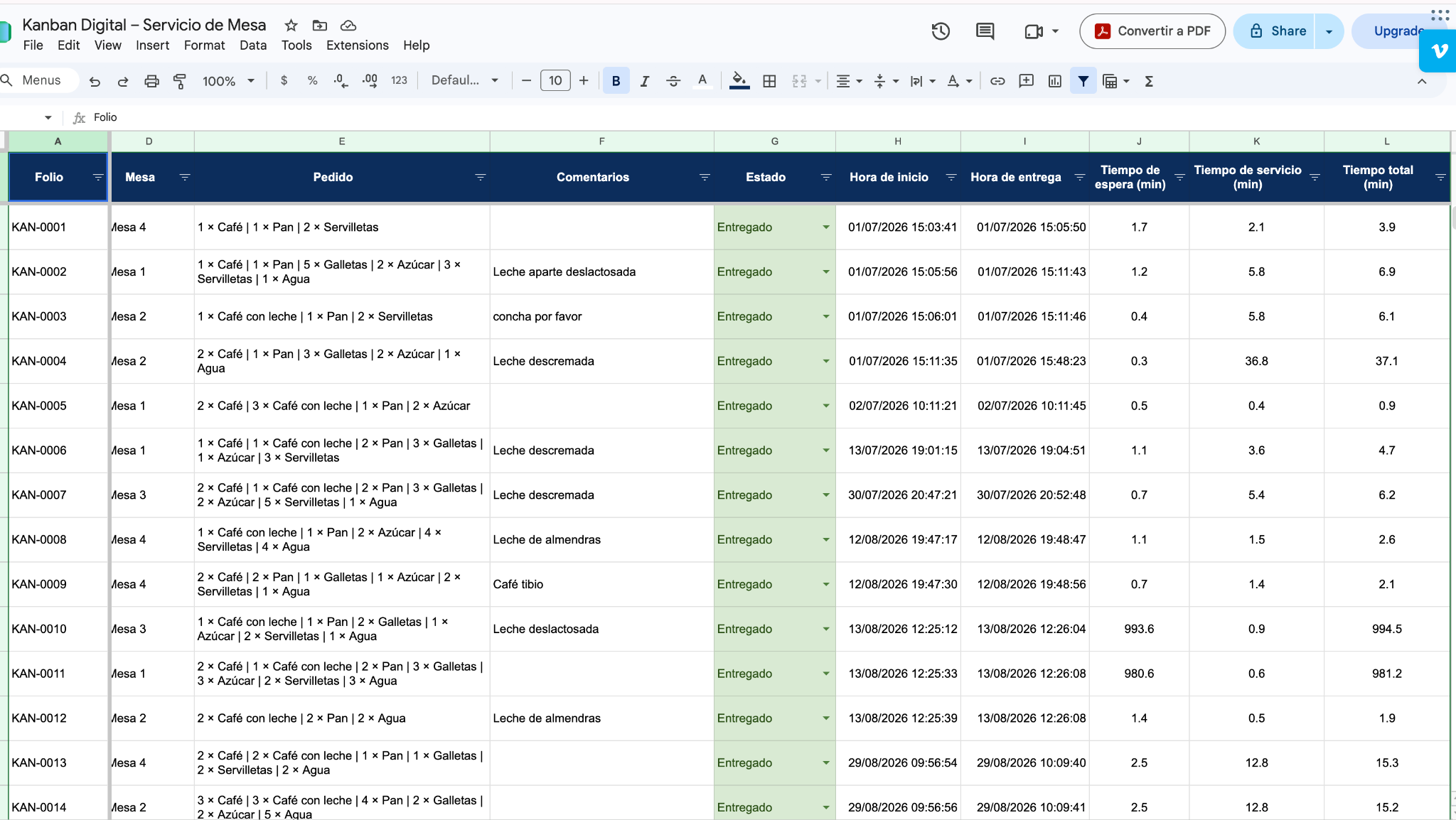Image resolution: width=1456 pixels, height=820 pixels.
Task: Open the Data menu
Action: [253, 45]
